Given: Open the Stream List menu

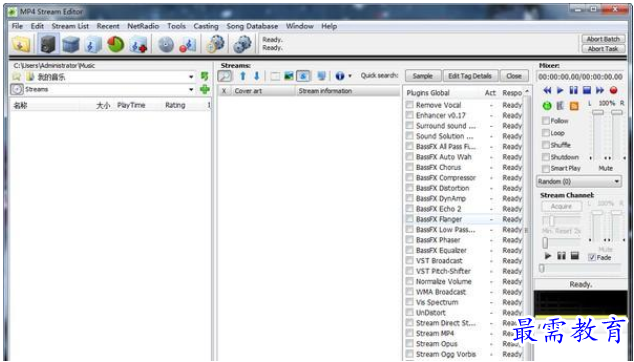Looking at the screenshot, I should [70, 26].
